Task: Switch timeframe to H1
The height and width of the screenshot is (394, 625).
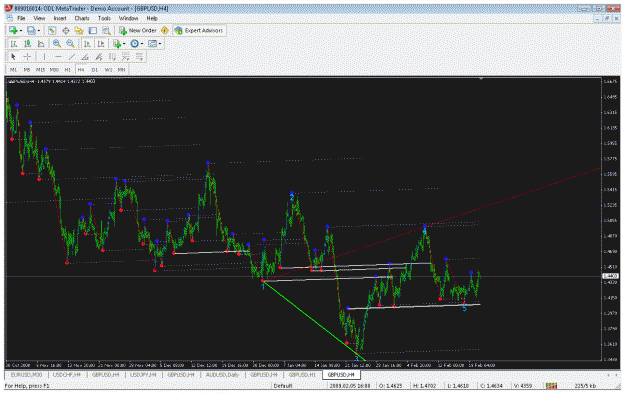Action: (x=68, y=69)
